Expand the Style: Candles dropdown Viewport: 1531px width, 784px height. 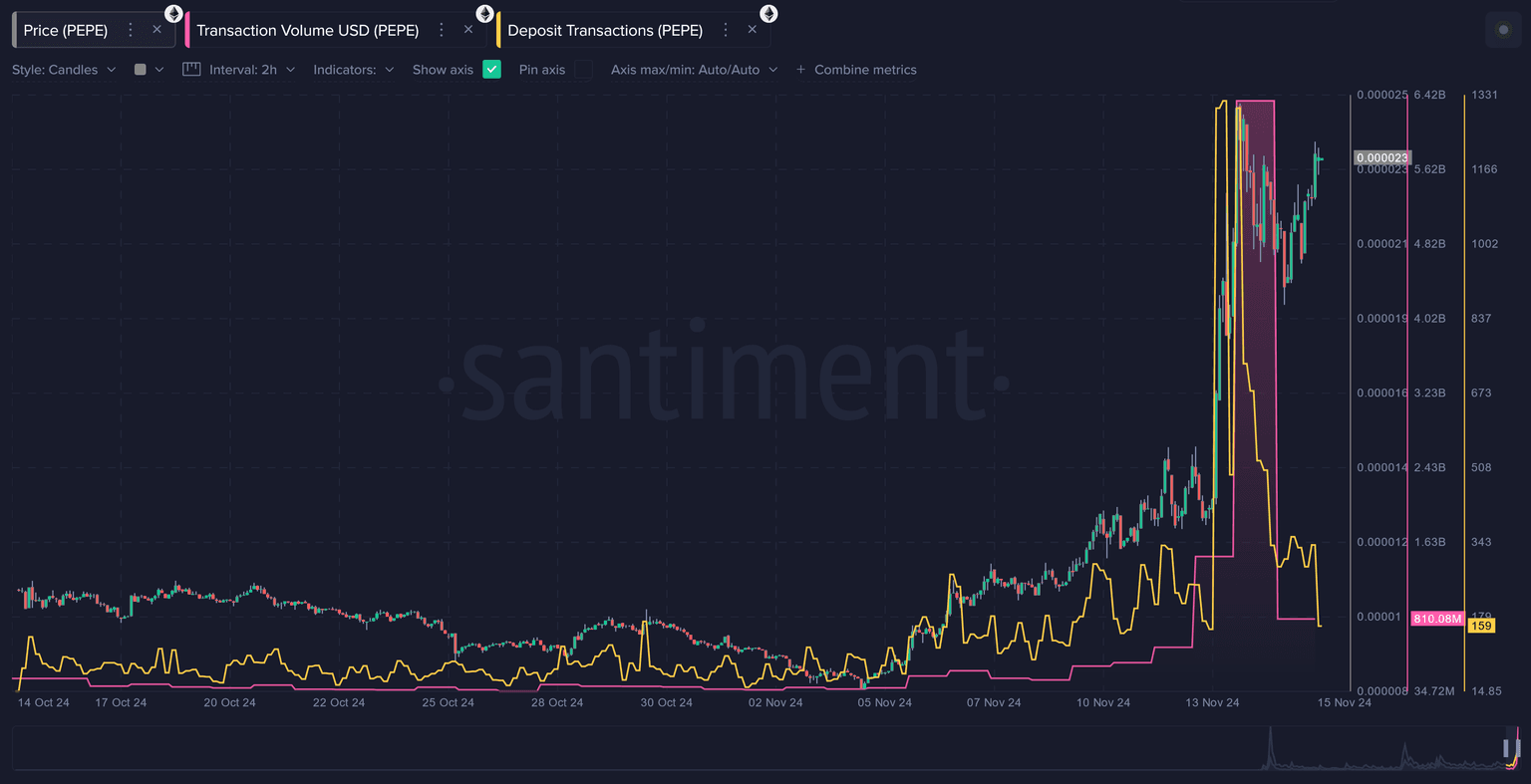click(x=64, y=70)
